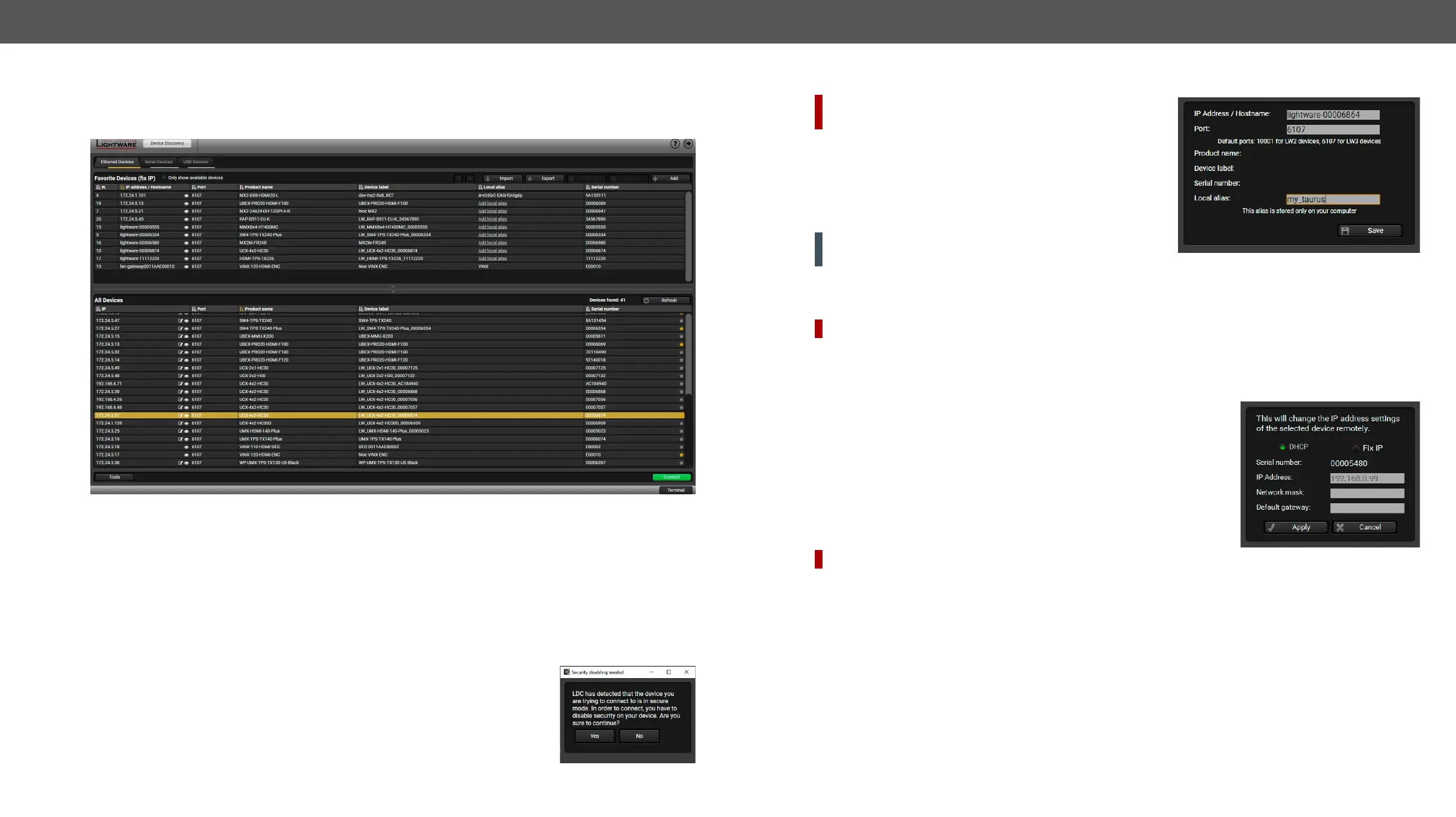Select highlighted row 172.24.5.37
1456x817 pixels.
pos(389,416)
